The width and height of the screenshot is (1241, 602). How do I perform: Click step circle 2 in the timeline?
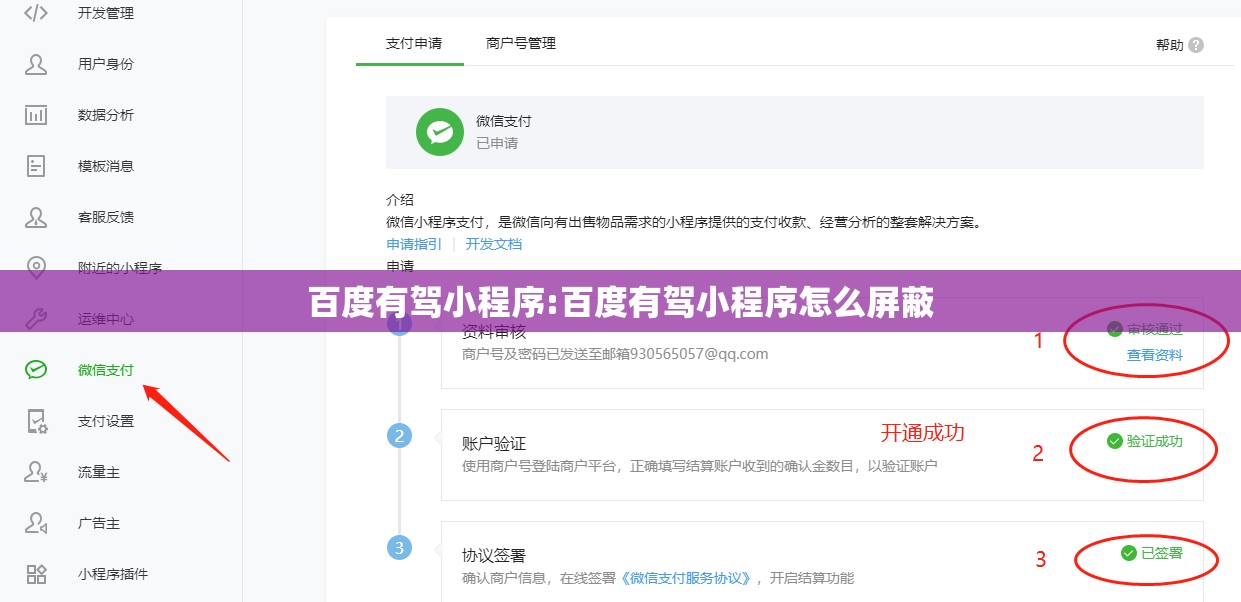[x=399, y=435]
